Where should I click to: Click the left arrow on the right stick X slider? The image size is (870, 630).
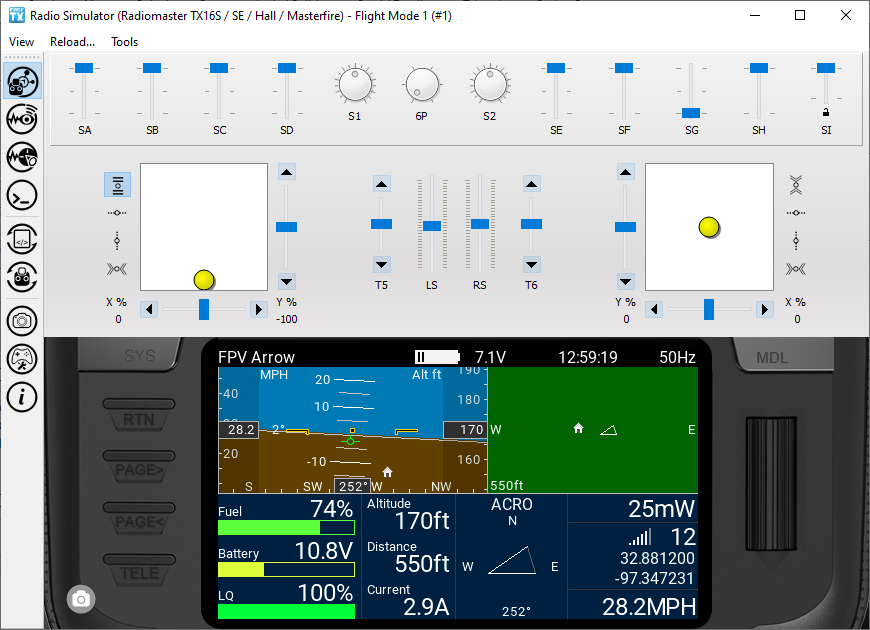653,309
